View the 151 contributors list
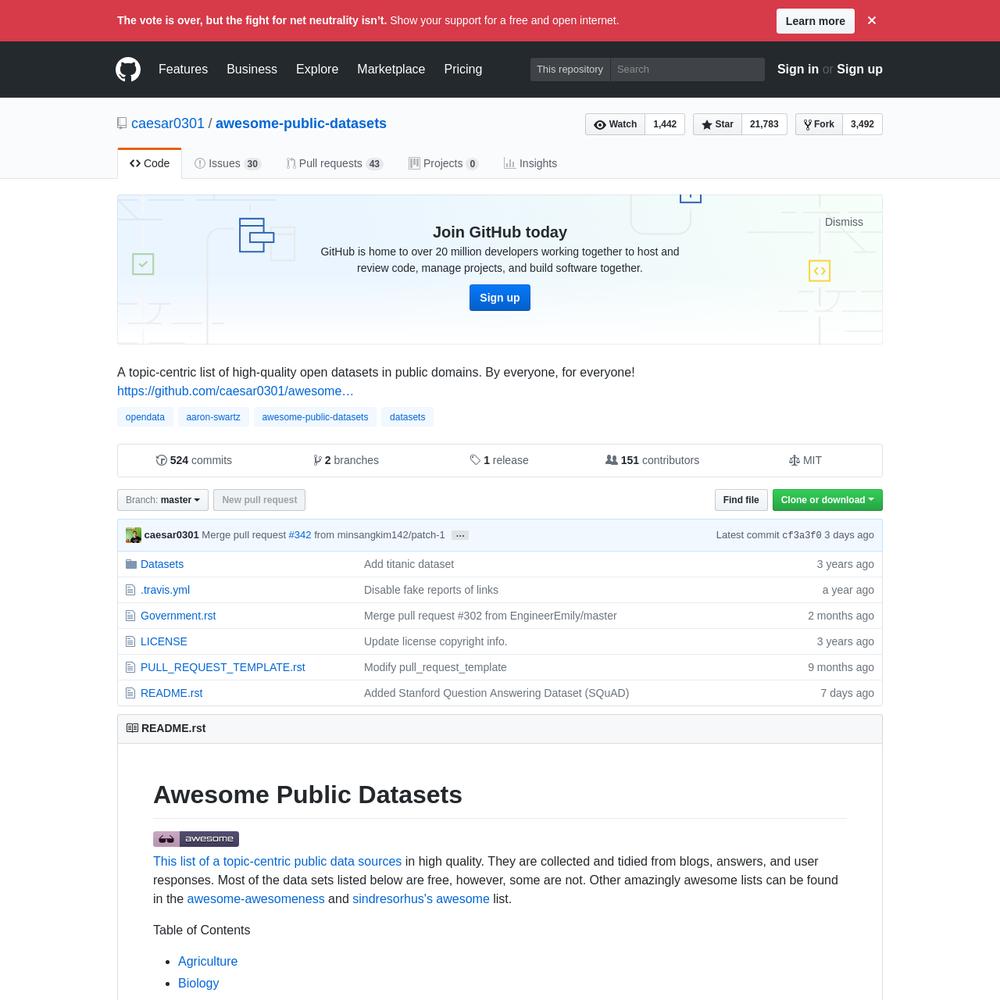 coord(652,460)
